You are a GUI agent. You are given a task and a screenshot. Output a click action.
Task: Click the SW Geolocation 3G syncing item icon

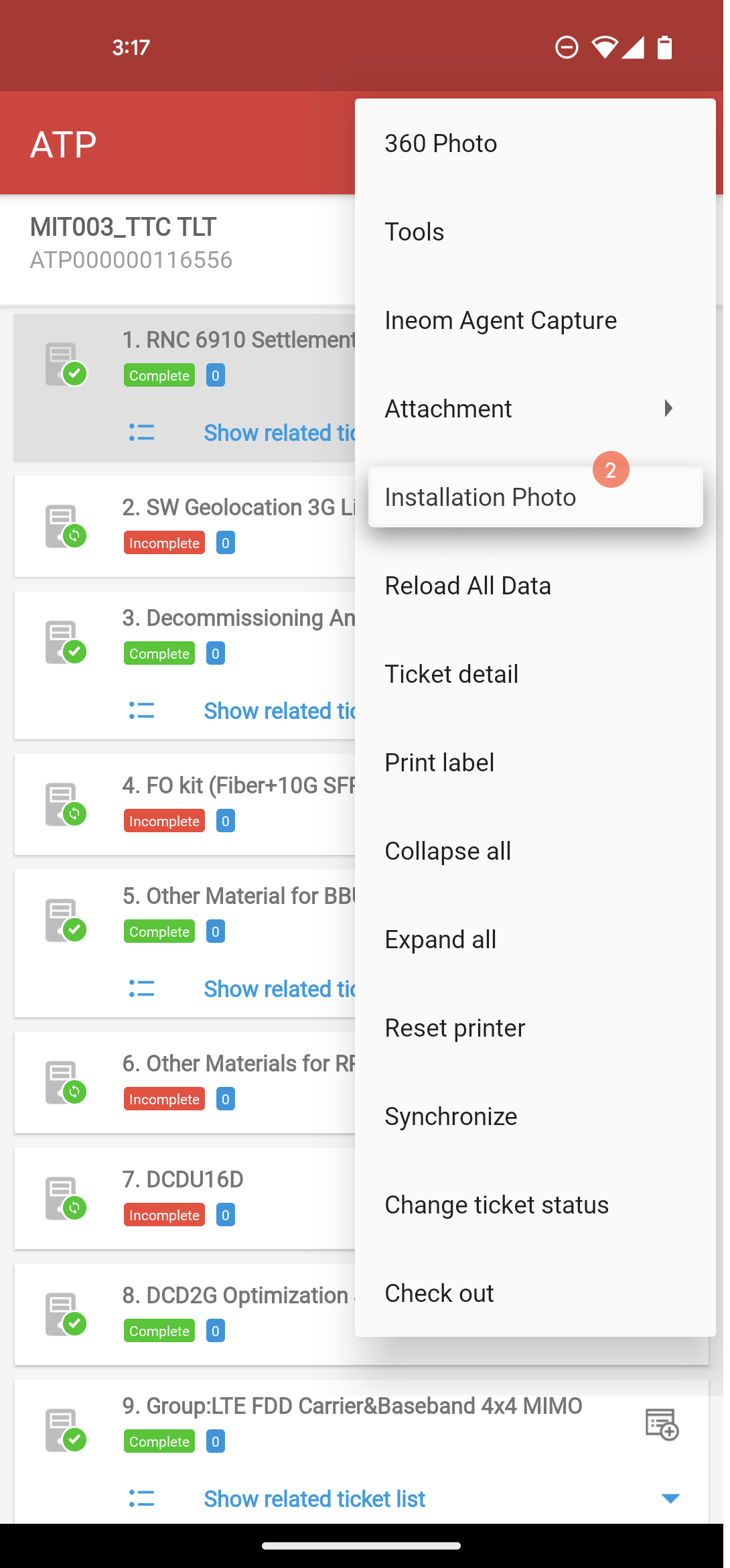click(x=66, y=526)
